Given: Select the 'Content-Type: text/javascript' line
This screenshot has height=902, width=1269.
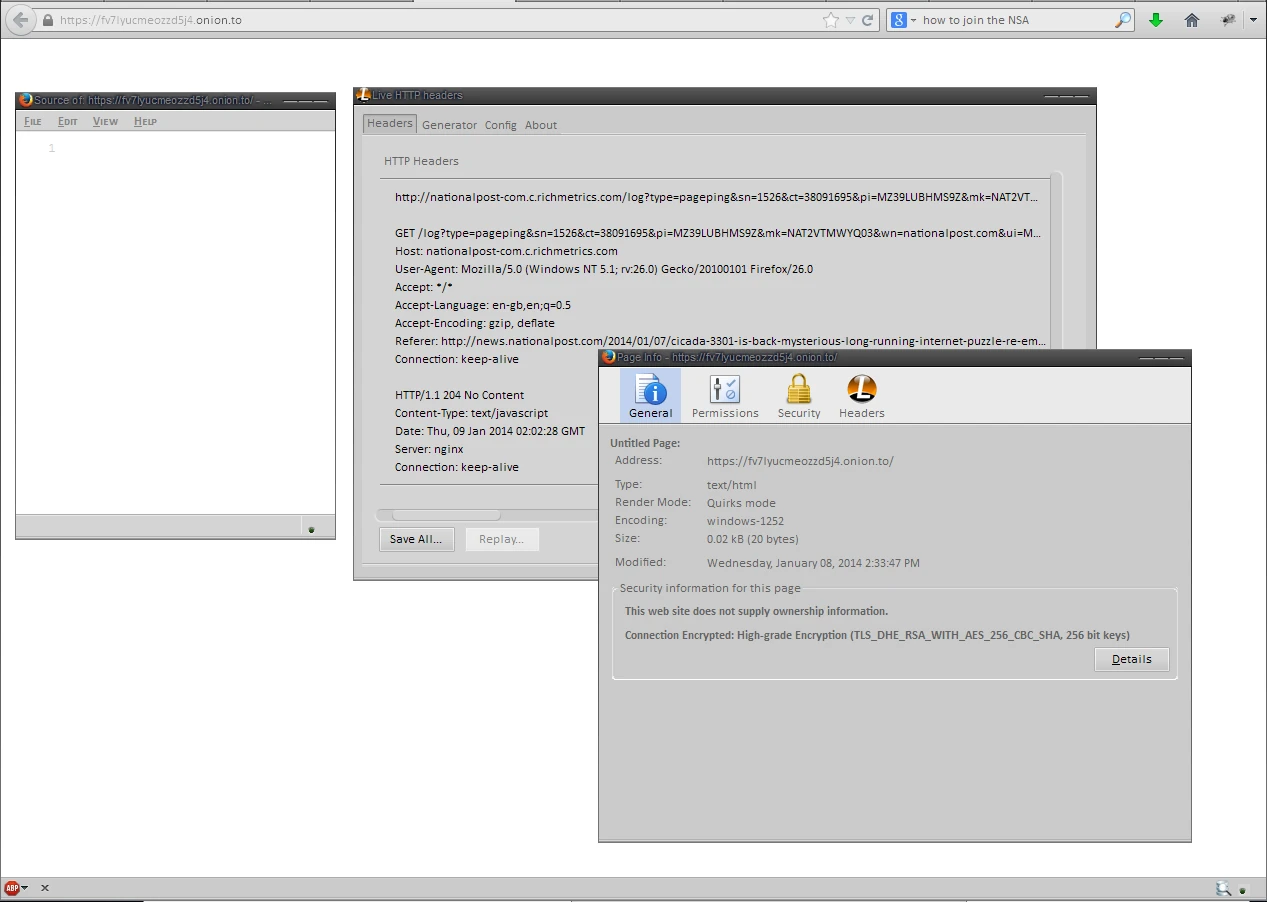Looking at the screenshot, I should [471, 413].
